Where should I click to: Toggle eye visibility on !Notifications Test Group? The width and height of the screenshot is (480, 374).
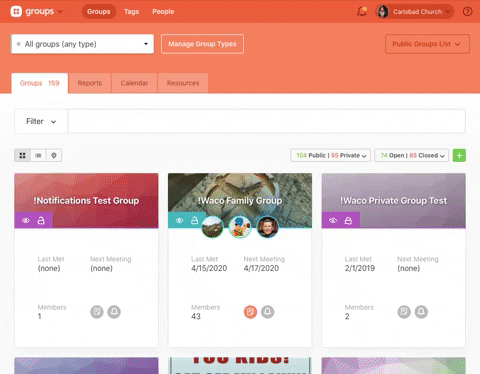(x=26, y=220)
